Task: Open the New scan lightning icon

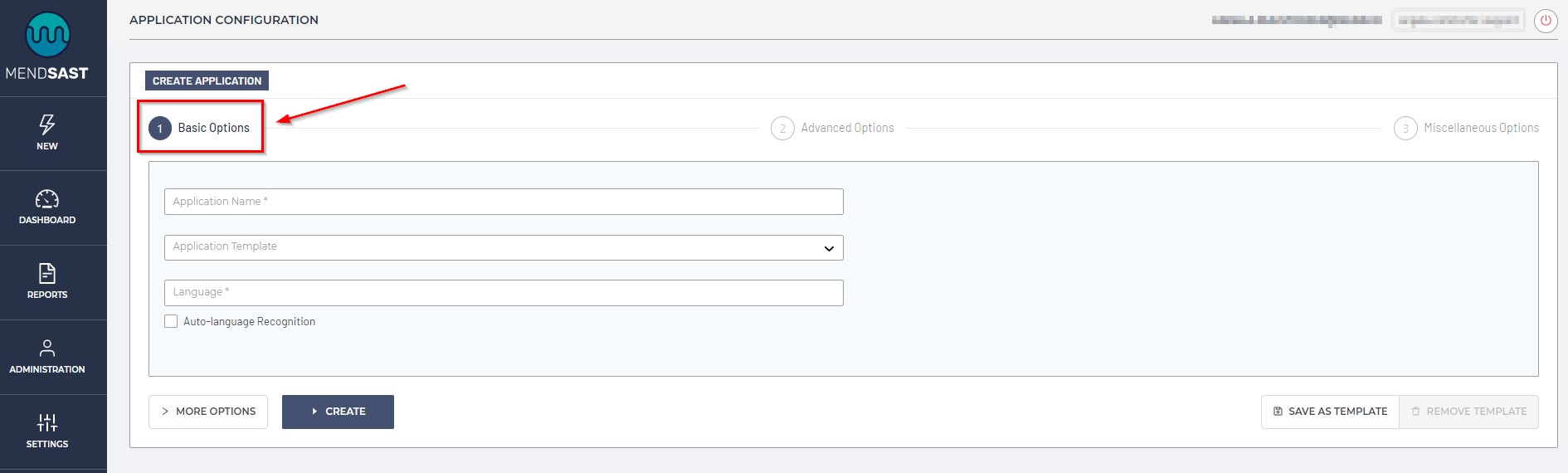Action: [x=47, y=124]
